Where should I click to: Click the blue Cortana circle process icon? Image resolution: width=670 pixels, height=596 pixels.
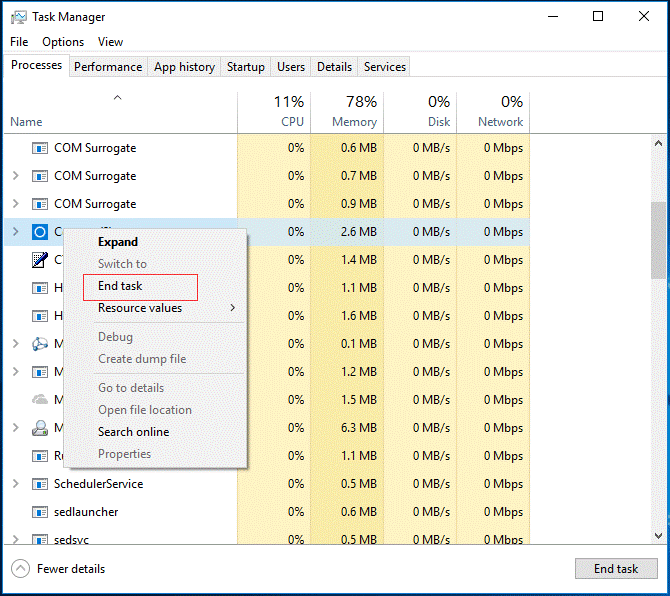40,232
